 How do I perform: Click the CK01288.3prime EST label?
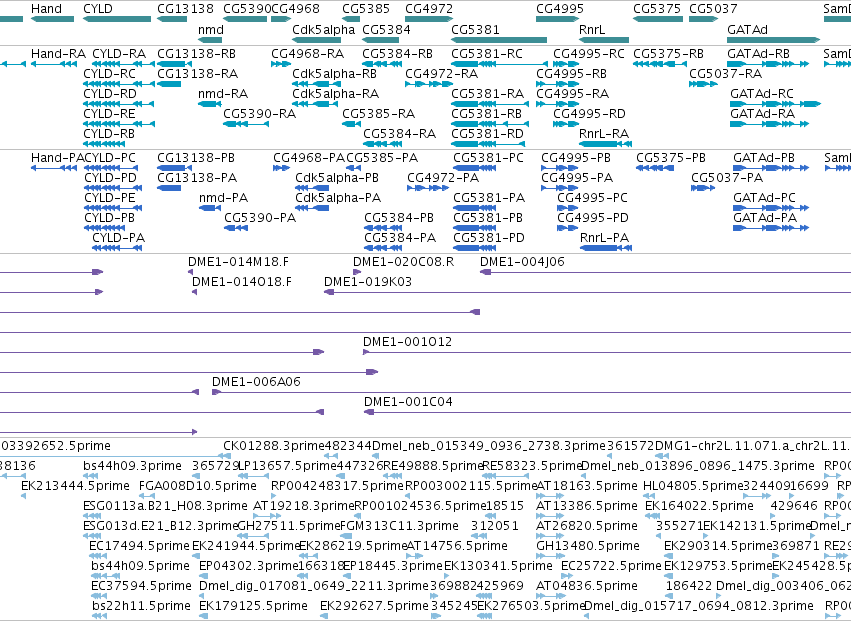pyautogui.click(x=274, y=446)
